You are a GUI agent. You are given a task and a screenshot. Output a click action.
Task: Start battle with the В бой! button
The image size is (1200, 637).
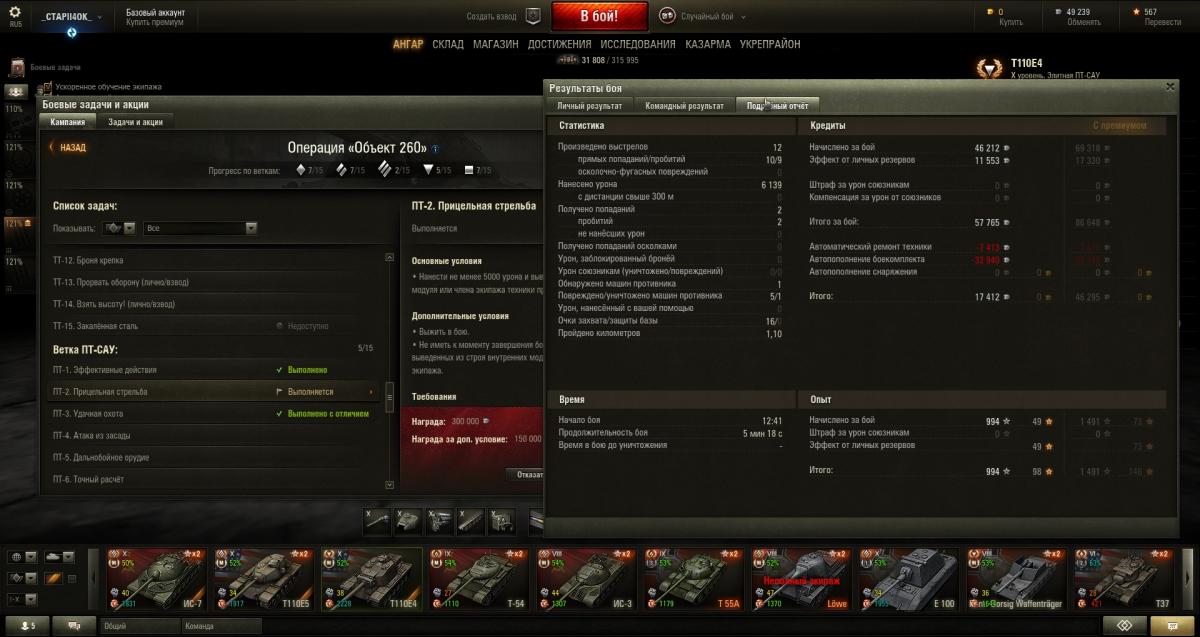(x=599, y=17)
